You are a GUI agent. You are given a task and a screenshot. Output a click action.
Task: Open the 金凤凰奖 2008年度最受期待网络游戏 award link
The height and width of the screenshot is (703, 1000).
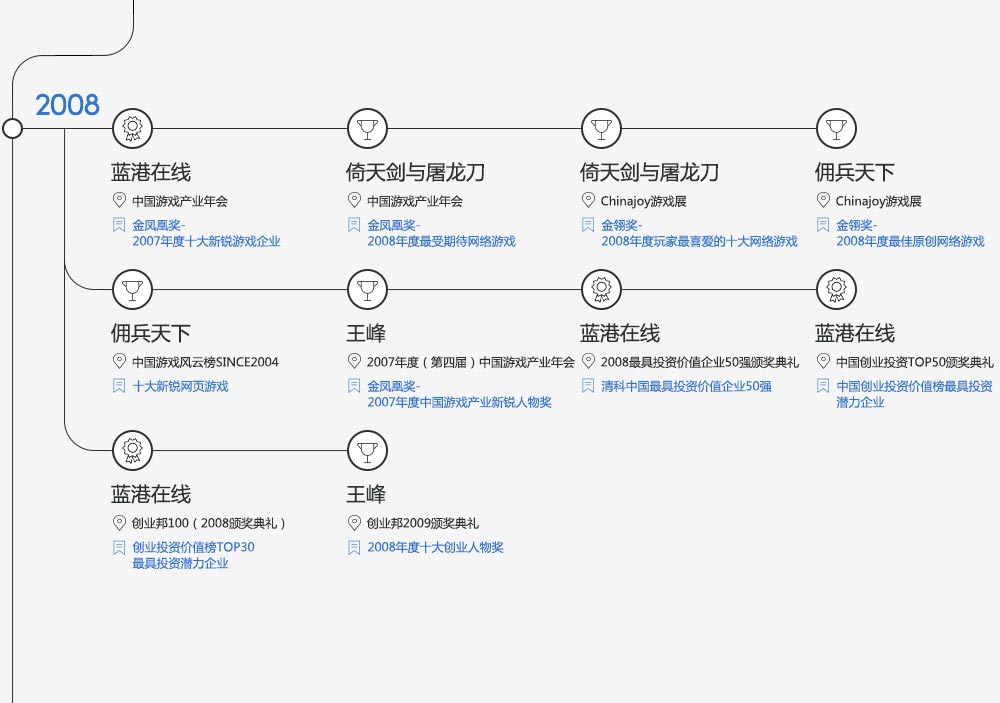point(441,233)
